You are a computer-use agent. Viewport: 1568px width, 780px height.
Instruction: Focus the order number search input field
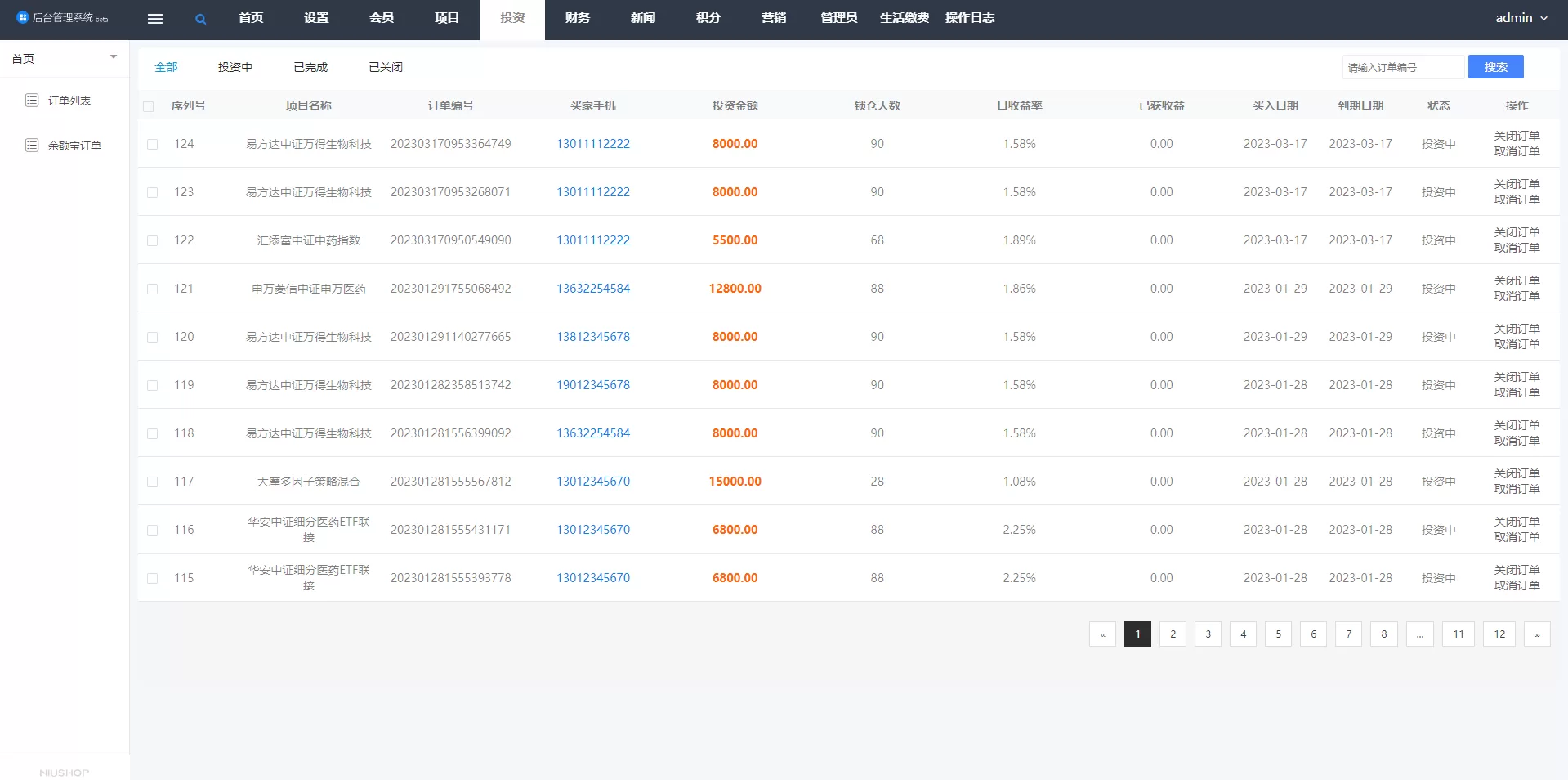1402,67
